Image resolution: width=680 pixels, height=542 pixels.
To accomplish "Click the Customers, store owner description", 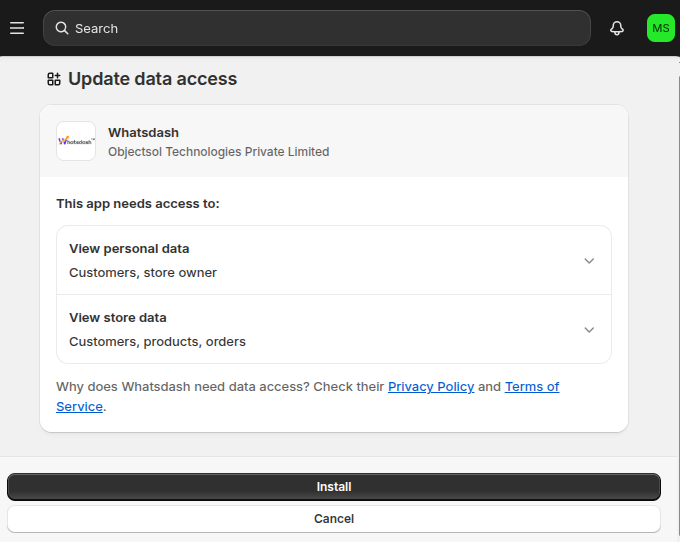I will click(x=143, y=273).
